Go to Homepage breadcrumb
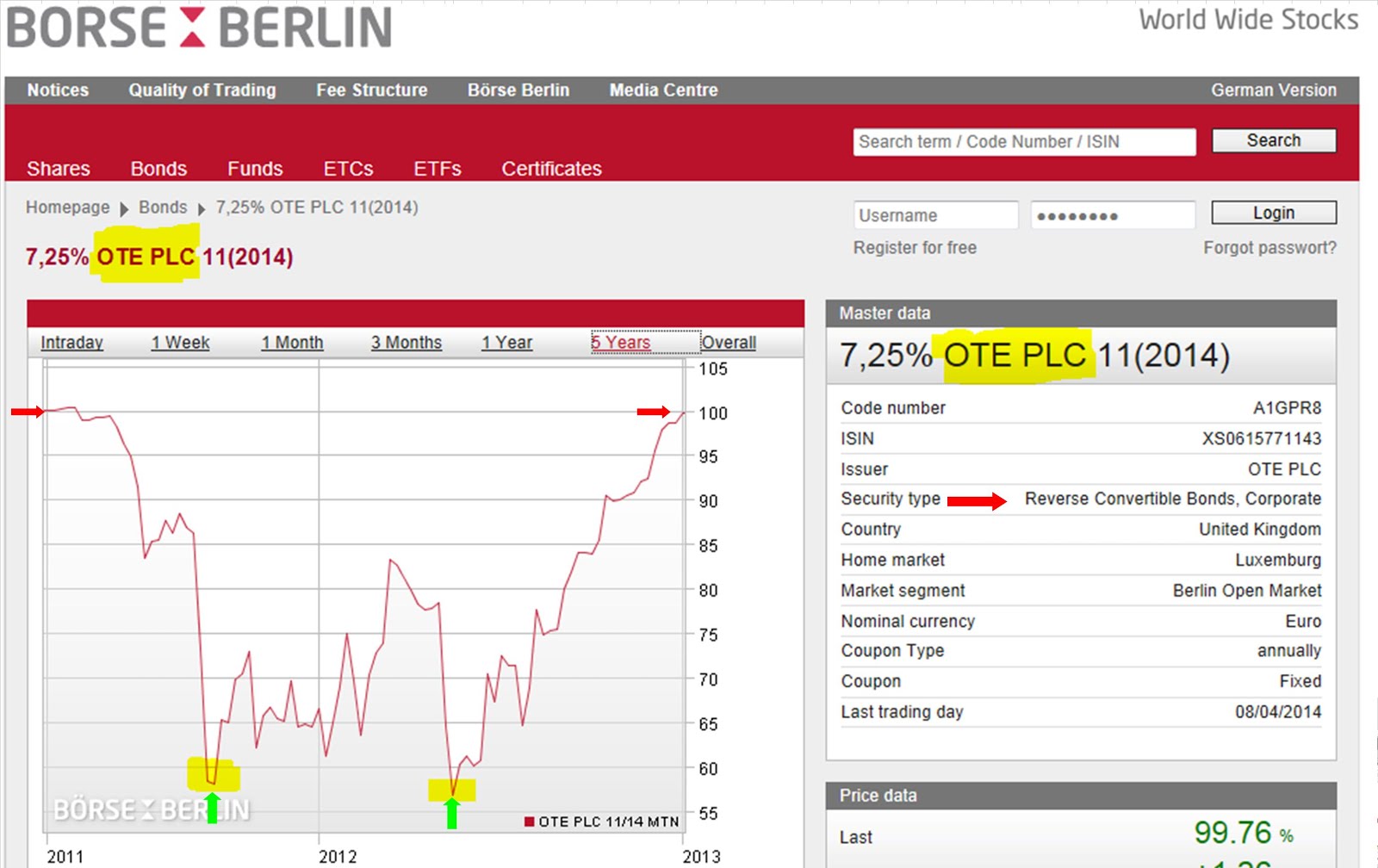The width and height of the screenshot is (1378, 868). (x=68, y=207)
